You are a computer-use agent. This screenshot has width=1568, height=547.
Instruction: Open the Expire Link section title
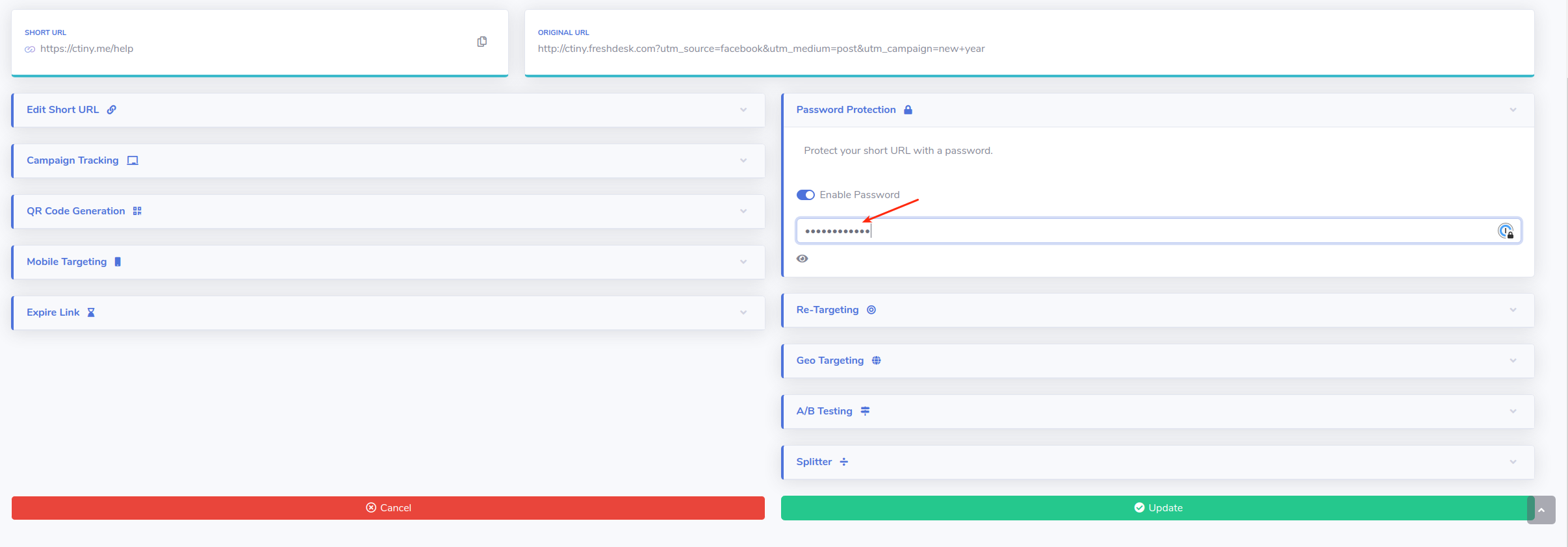tap(53, 312)
